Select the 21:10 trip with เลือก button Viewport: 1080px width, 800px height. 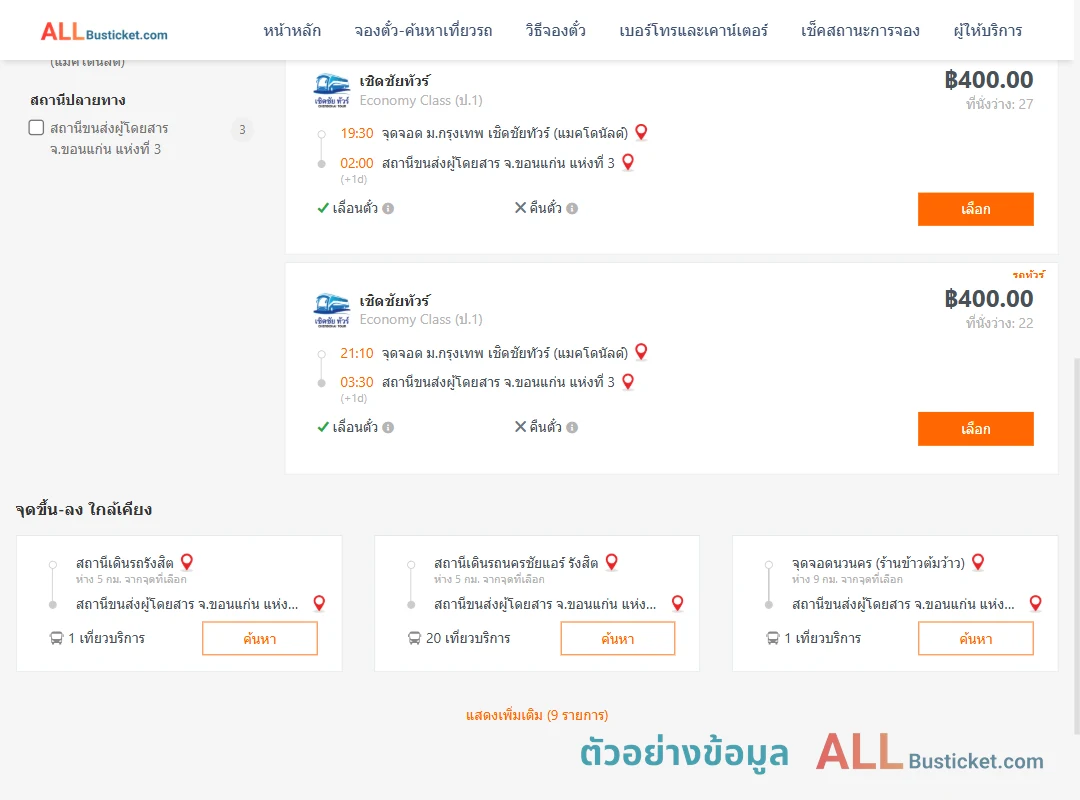point(975,429)
